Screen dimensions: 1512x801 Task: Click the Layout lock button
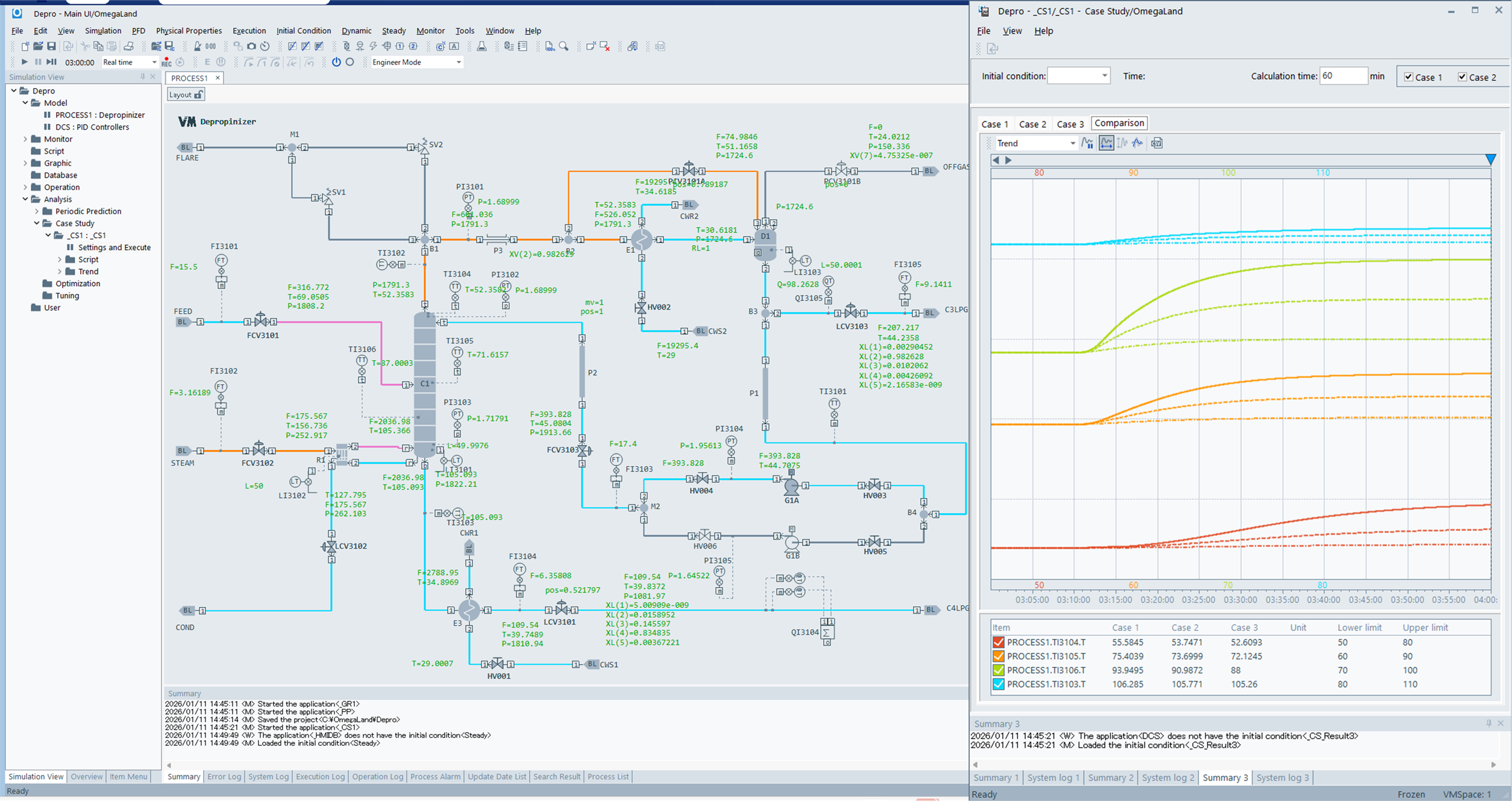[x=186, y=95]
